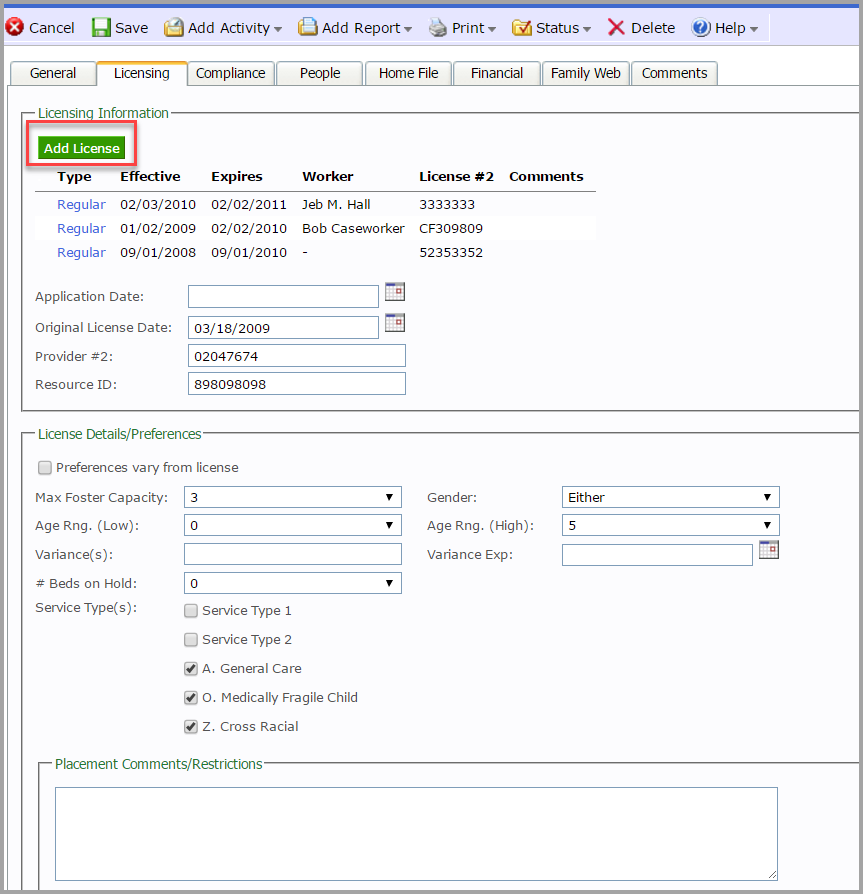
Task: Switch to the Financial tab
Action: coord(496,74)
